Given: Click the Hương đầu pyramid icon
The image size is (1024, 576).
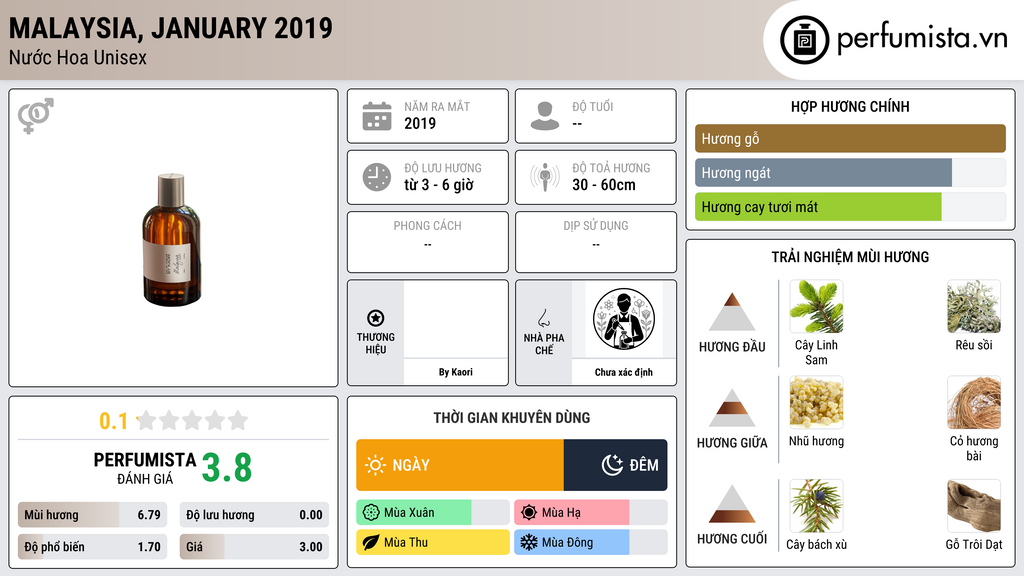Looking at the screenshot, I should pyautogui.click(x=732, y=312).
